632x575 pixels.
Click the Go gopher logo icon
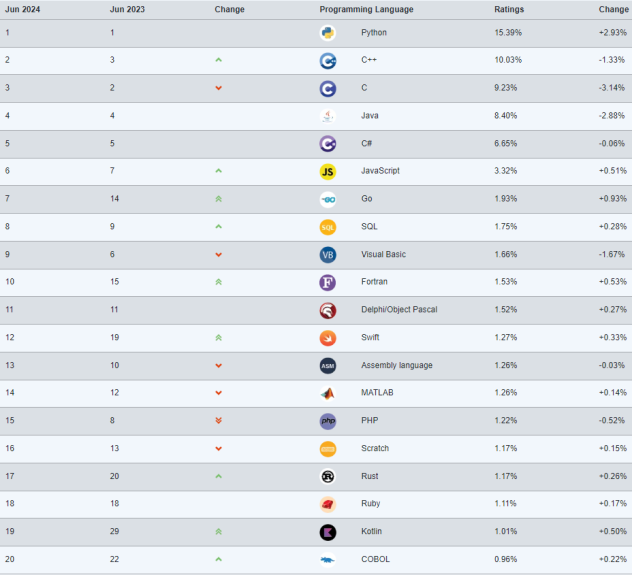327,199
